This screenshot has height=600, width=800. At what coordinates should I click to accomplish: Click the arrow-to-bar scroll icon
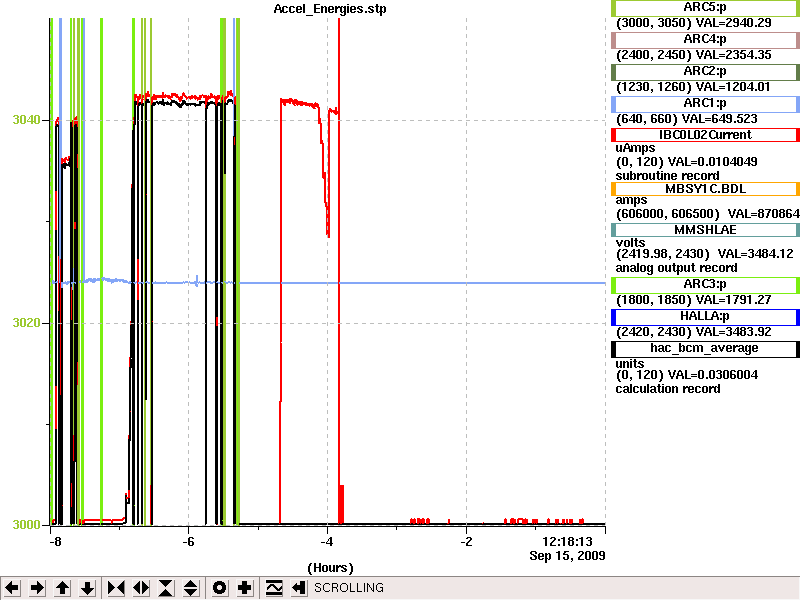tap(298, 588)
